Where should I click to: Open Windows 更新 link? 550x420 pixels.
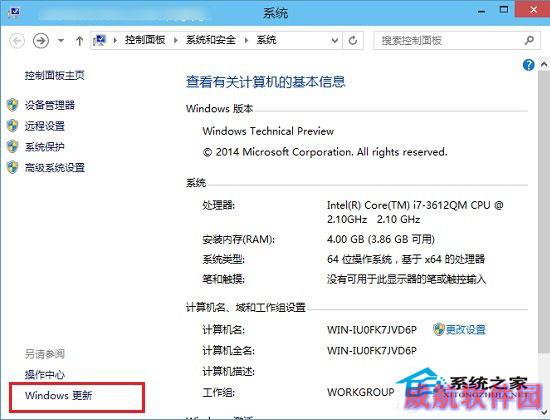tap(59, 396)
